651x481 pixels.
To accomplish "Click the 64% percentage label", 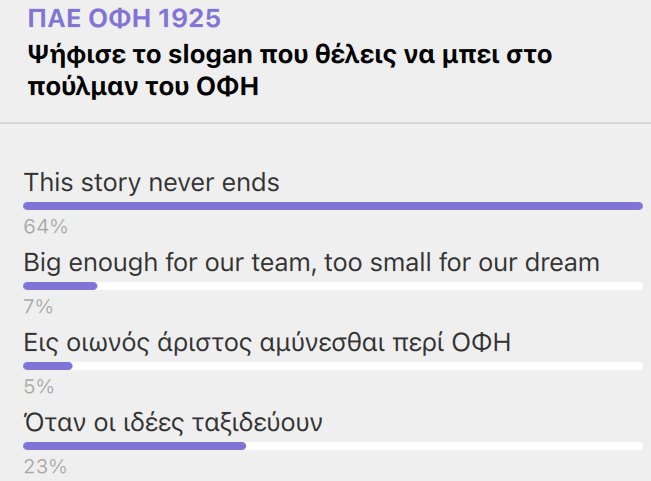I will click(x=46, y=227).
